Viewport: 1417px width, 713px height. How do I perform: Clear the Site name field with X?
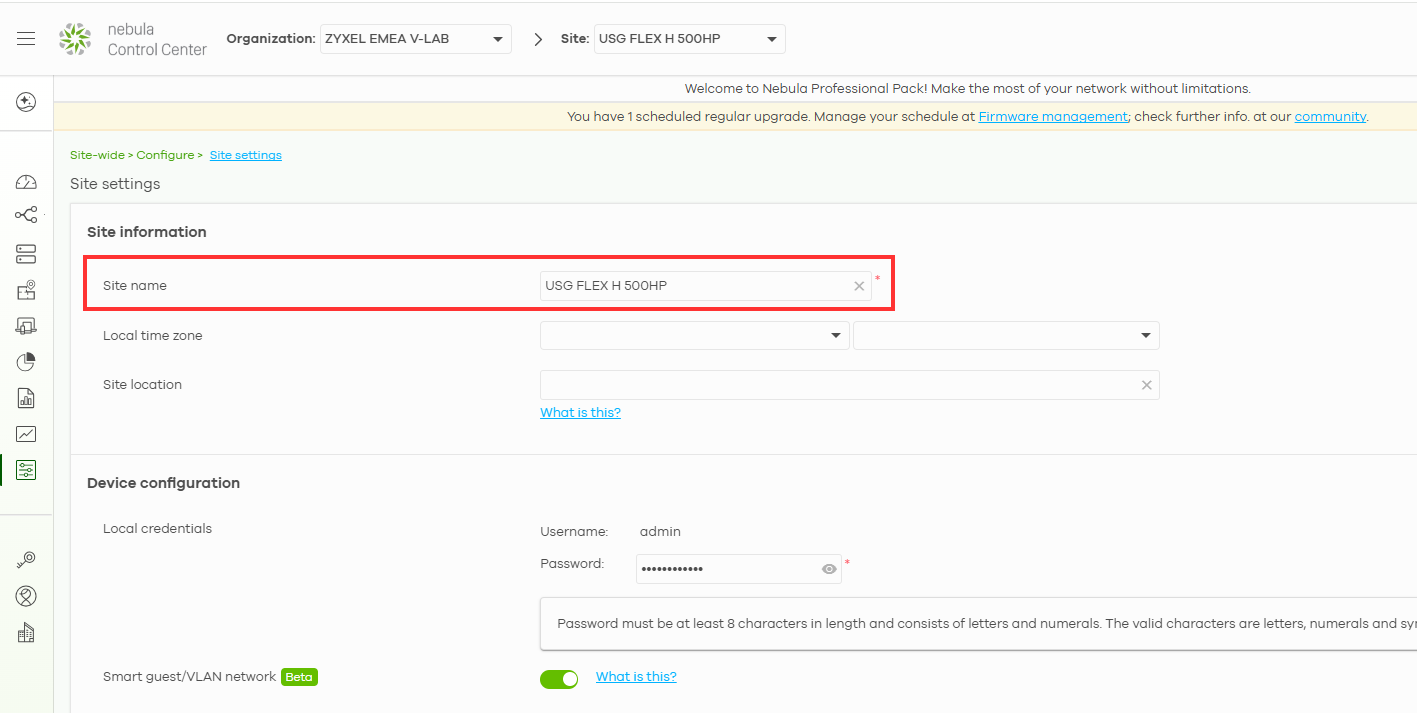click(x=859, y=286)
